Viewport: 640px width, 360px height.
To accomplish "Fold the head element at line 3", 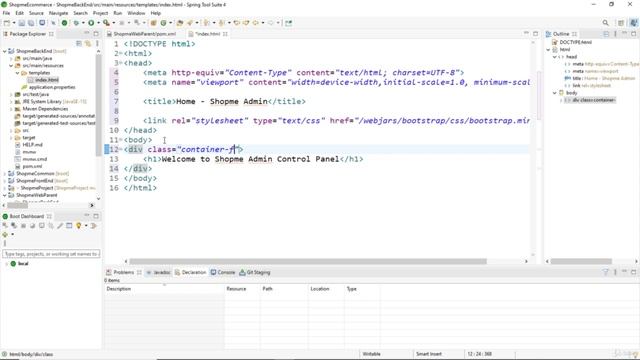I will point(121,63).
